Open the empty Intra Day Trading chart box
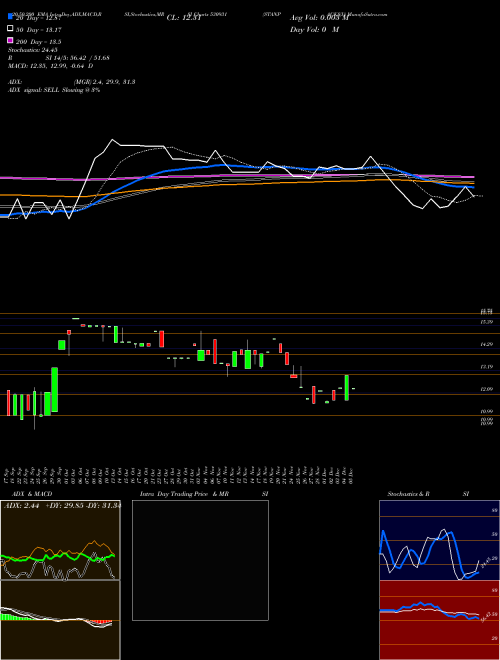This screenshot has height=660, width=500. coord(200,560)
